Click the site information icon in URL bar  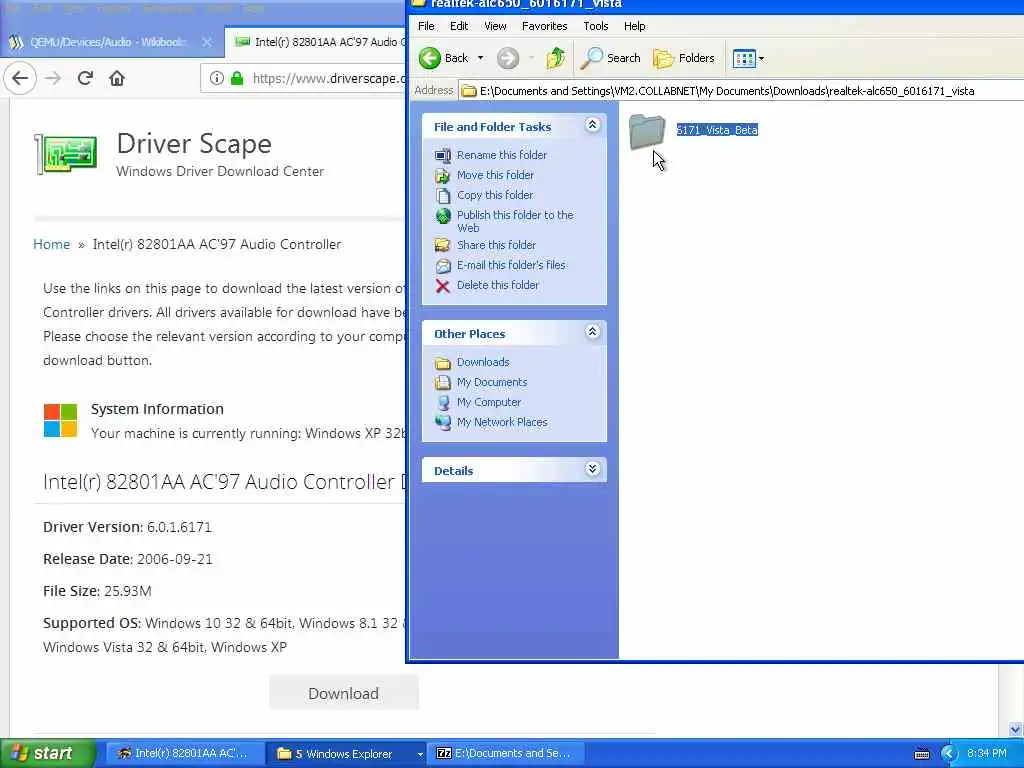coord(217,78)
